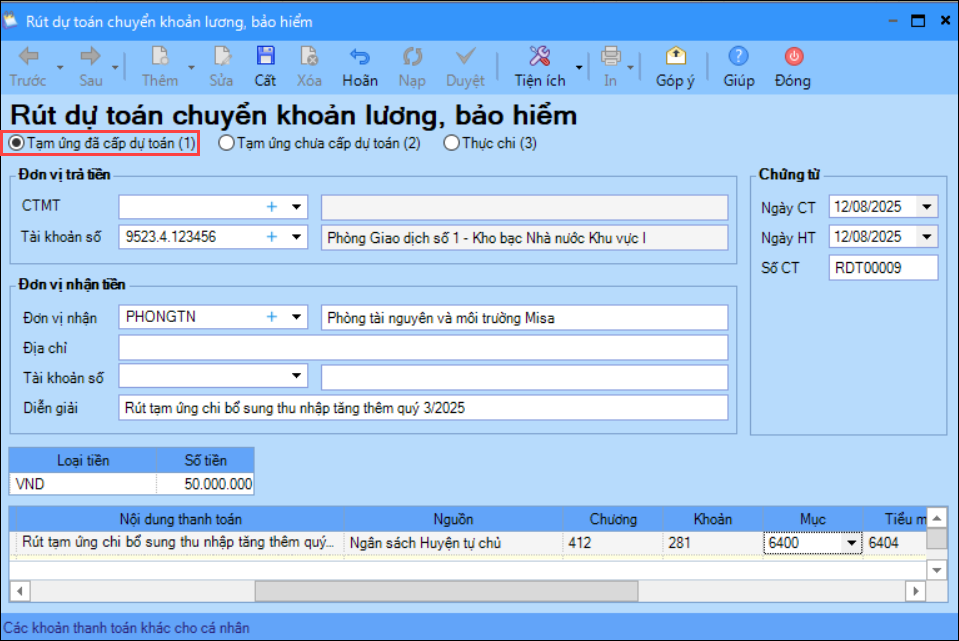The height and width of the screenshot is (641, 959).
Task: Open the Đơn vị nhận dropdown
Action: (296, 317)
